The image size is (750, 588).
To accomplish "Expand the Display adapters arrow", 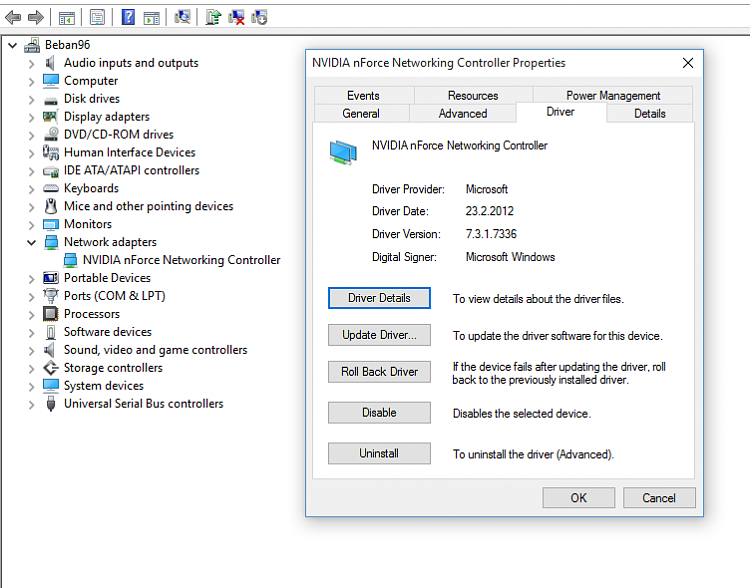I will 32,118.
